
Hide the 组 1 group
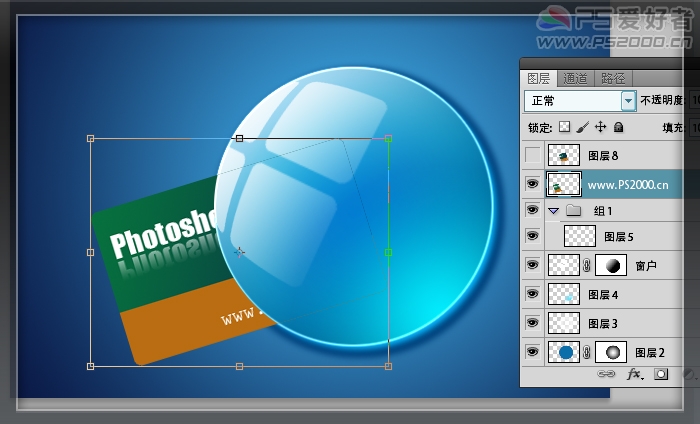[533, 210]
